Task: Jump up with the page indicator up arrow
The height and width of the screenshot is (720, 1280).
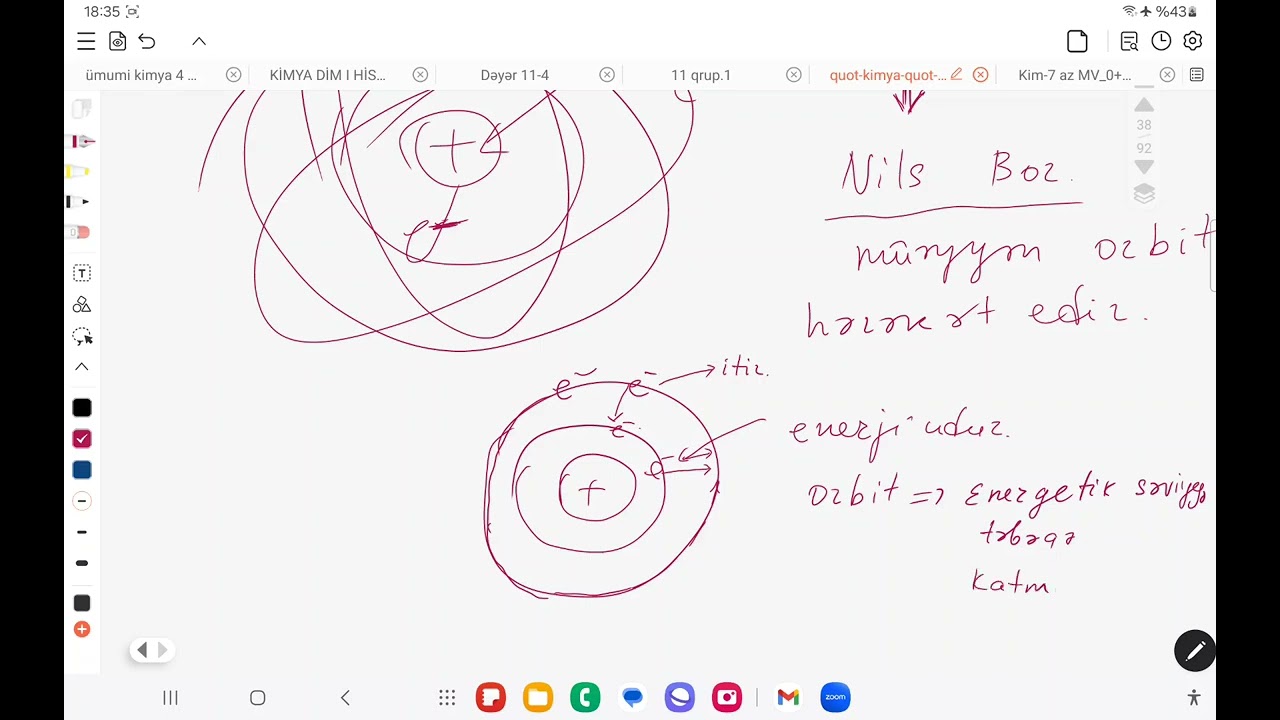Action: [x=1144, y=105]
